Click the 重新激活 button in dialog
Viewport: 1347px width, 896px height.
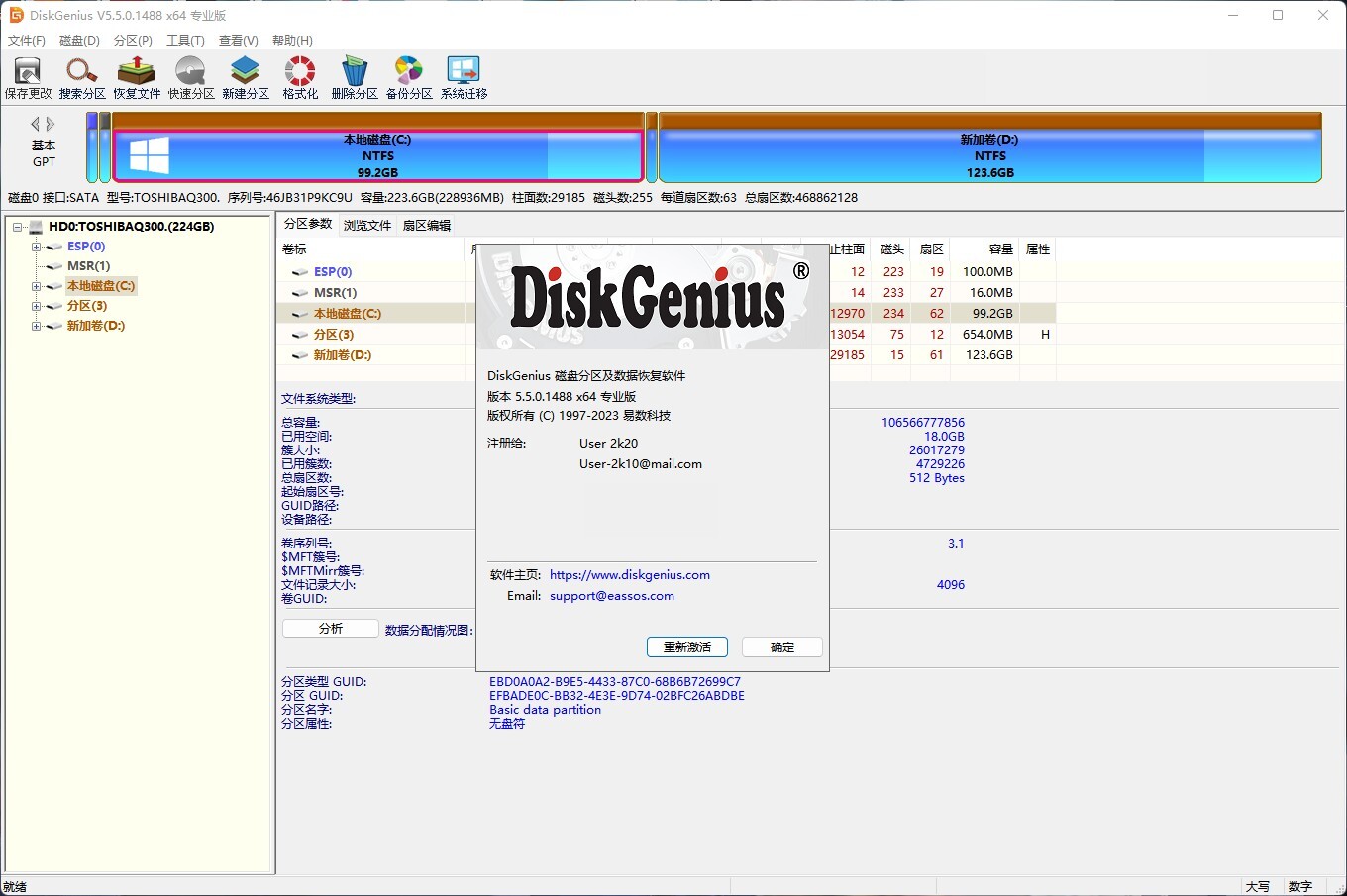click(687, 647)
